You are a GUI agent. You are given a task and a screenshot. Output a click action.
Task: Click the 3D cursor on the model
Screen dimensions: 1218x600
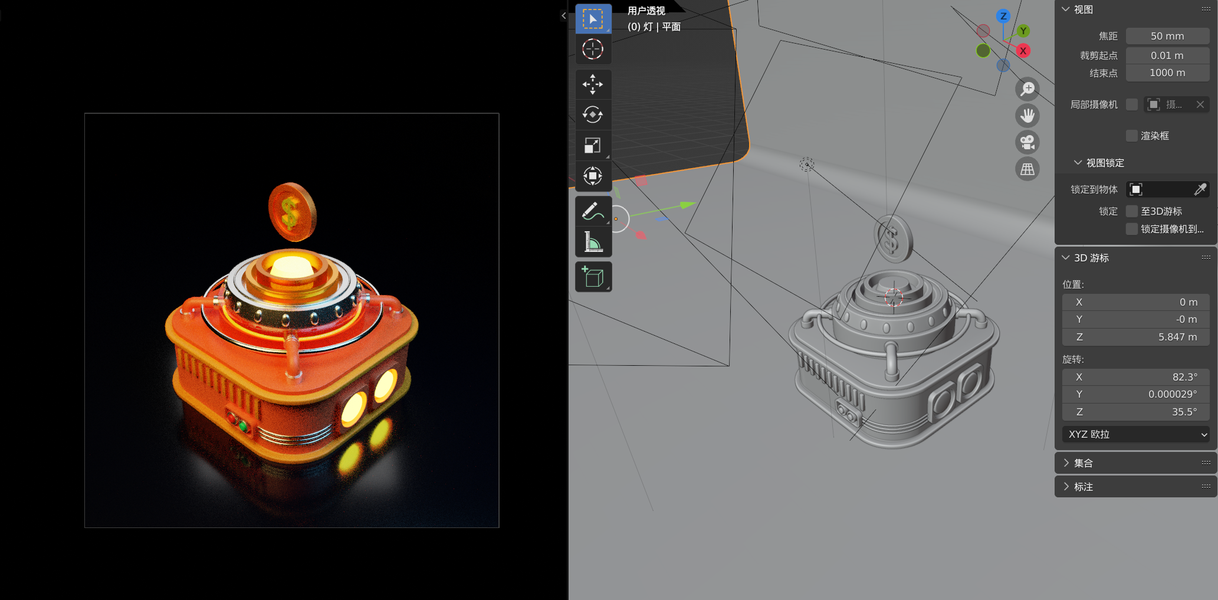[x=893, y=297]
